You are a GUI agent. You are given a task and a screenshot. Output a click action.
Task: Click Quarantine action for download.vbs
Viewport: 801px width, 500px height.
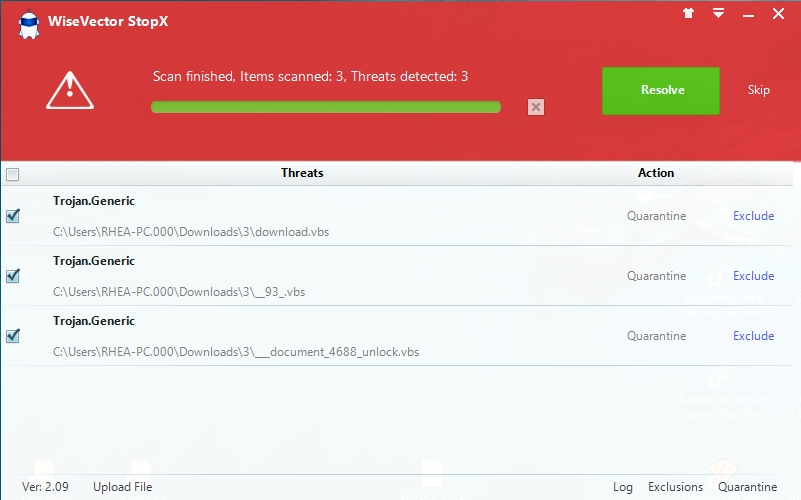tap(656, 216)
